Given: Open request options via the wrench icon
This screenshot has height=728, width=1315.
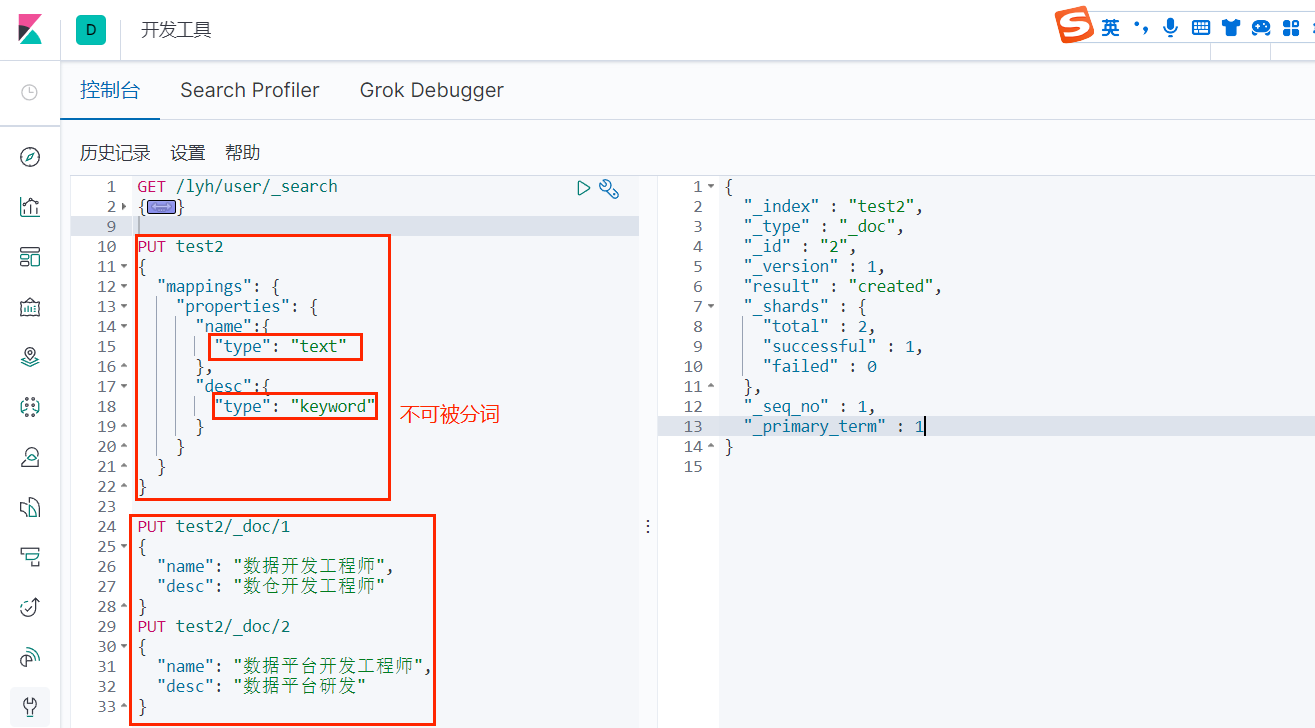Looking at the screenshot, I should (x=609, y=187).
